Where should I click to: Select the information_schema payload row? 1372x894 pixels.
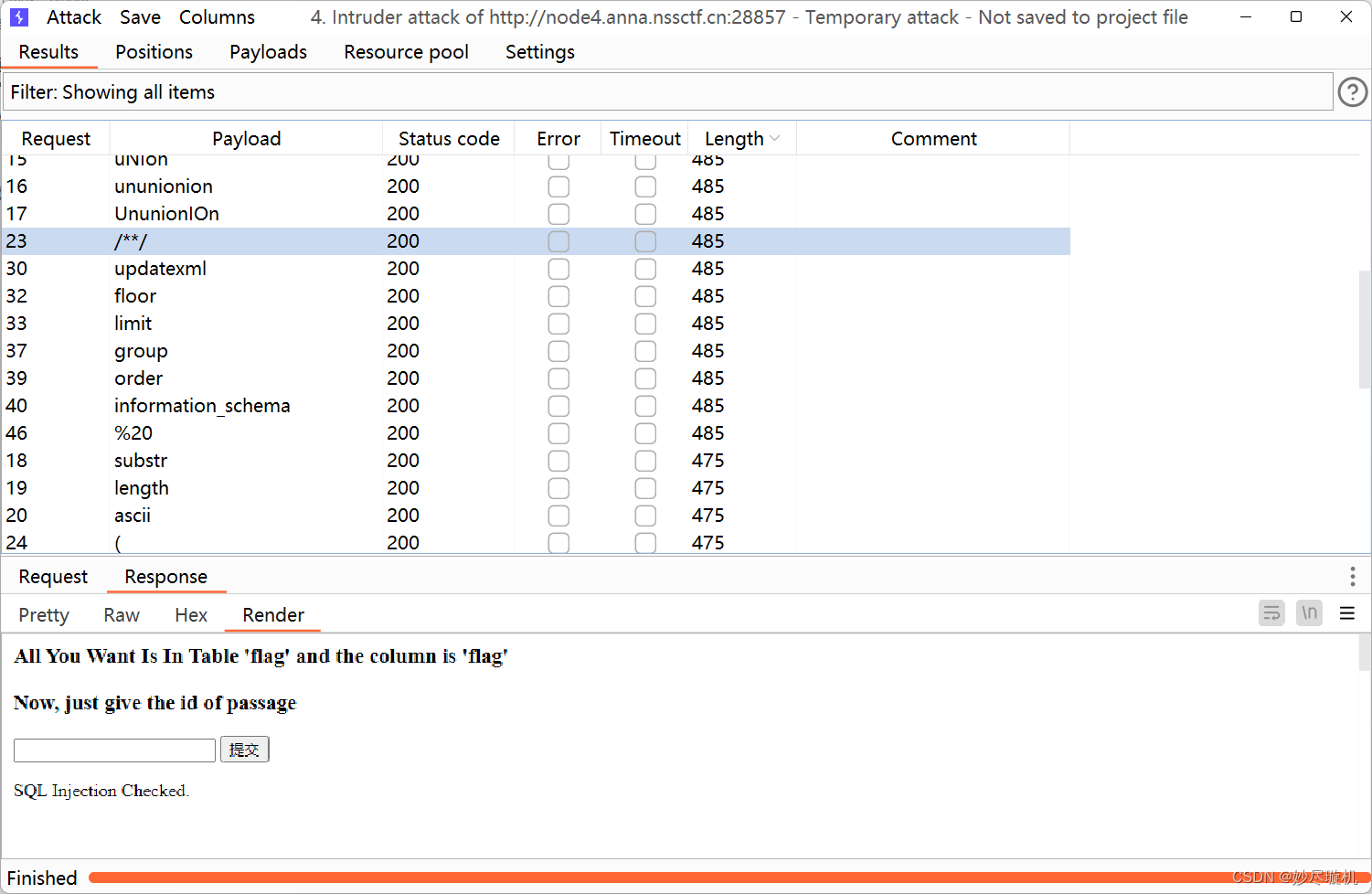point(536,406)
